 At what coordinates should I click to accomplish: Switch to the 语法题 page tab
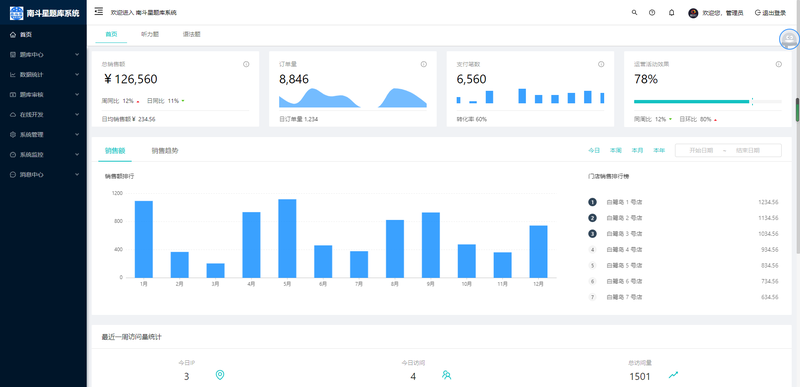pos(191,34)
